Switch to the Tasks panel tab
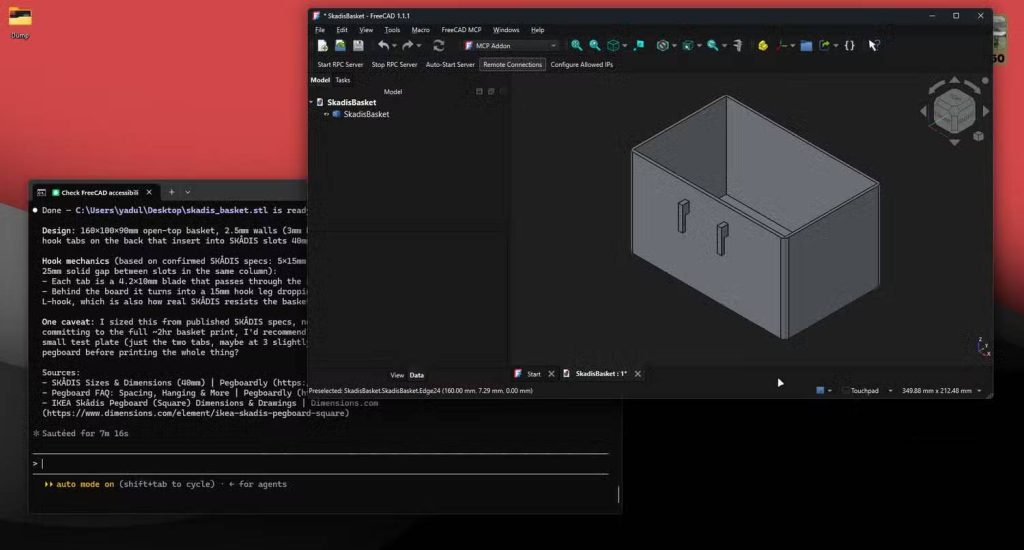 coord(343,80)
